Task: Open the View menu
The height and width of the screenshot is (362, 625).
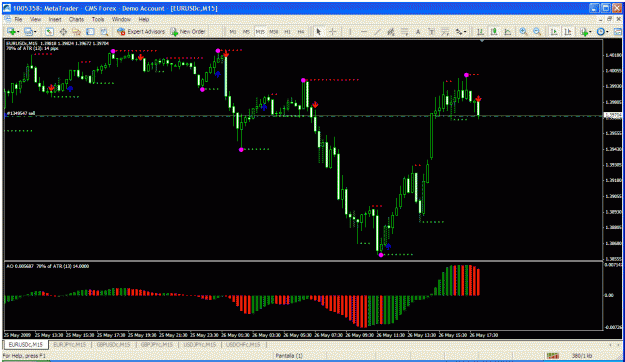Action: click(35, 19)
